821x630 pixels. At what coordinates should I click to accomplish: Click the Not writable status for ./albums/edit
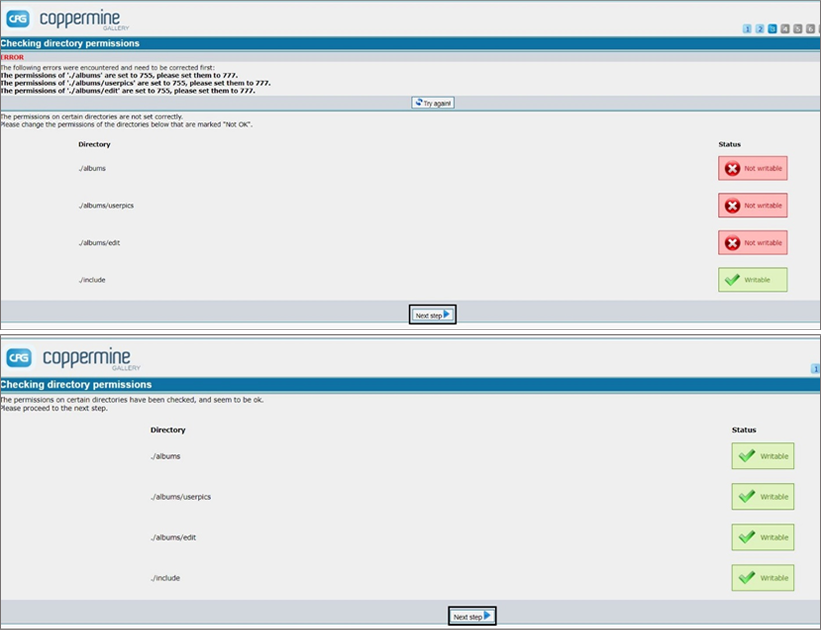pyautogui.click(x=752, y=242)
